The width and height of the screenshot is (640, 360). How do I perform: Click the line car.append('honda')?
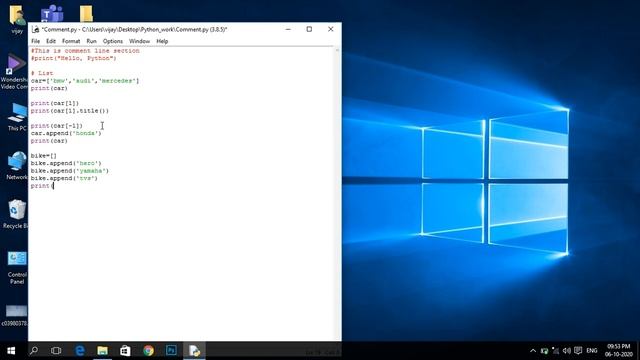[66, 133]
